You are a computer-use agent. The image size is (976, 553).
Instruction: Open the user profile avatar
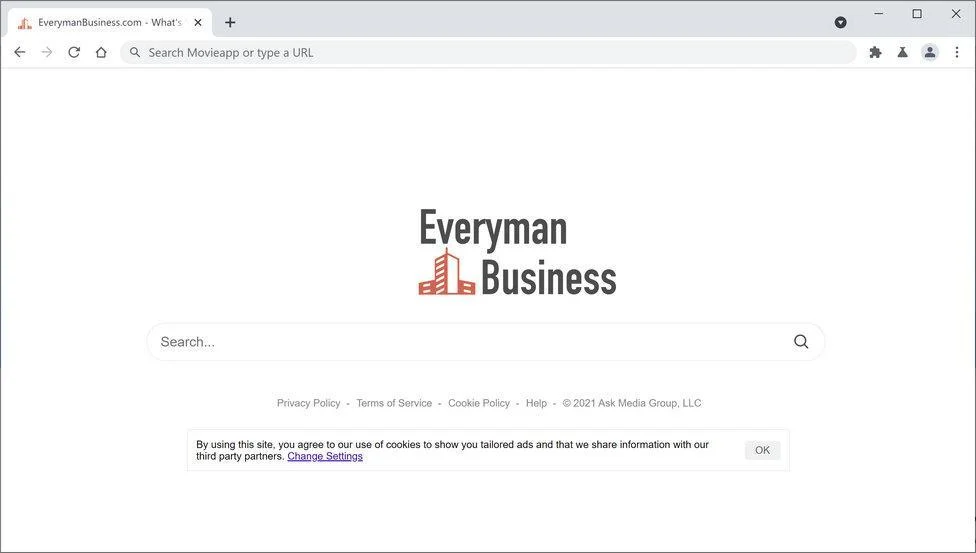[930, 52]
